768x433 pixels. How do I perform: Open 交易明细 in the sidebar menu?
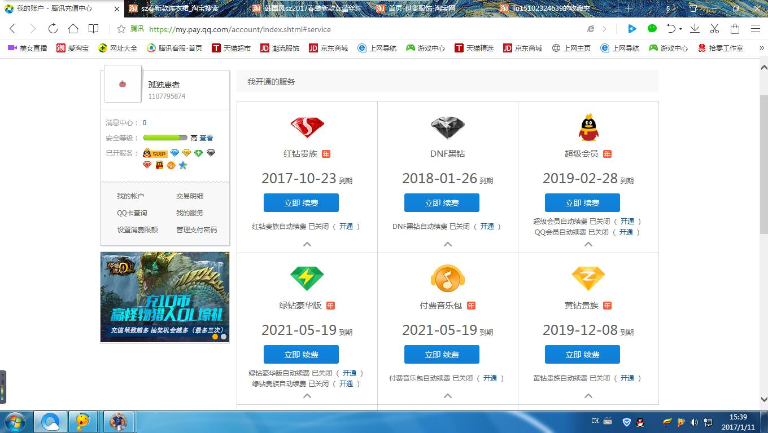pos(190,196)
